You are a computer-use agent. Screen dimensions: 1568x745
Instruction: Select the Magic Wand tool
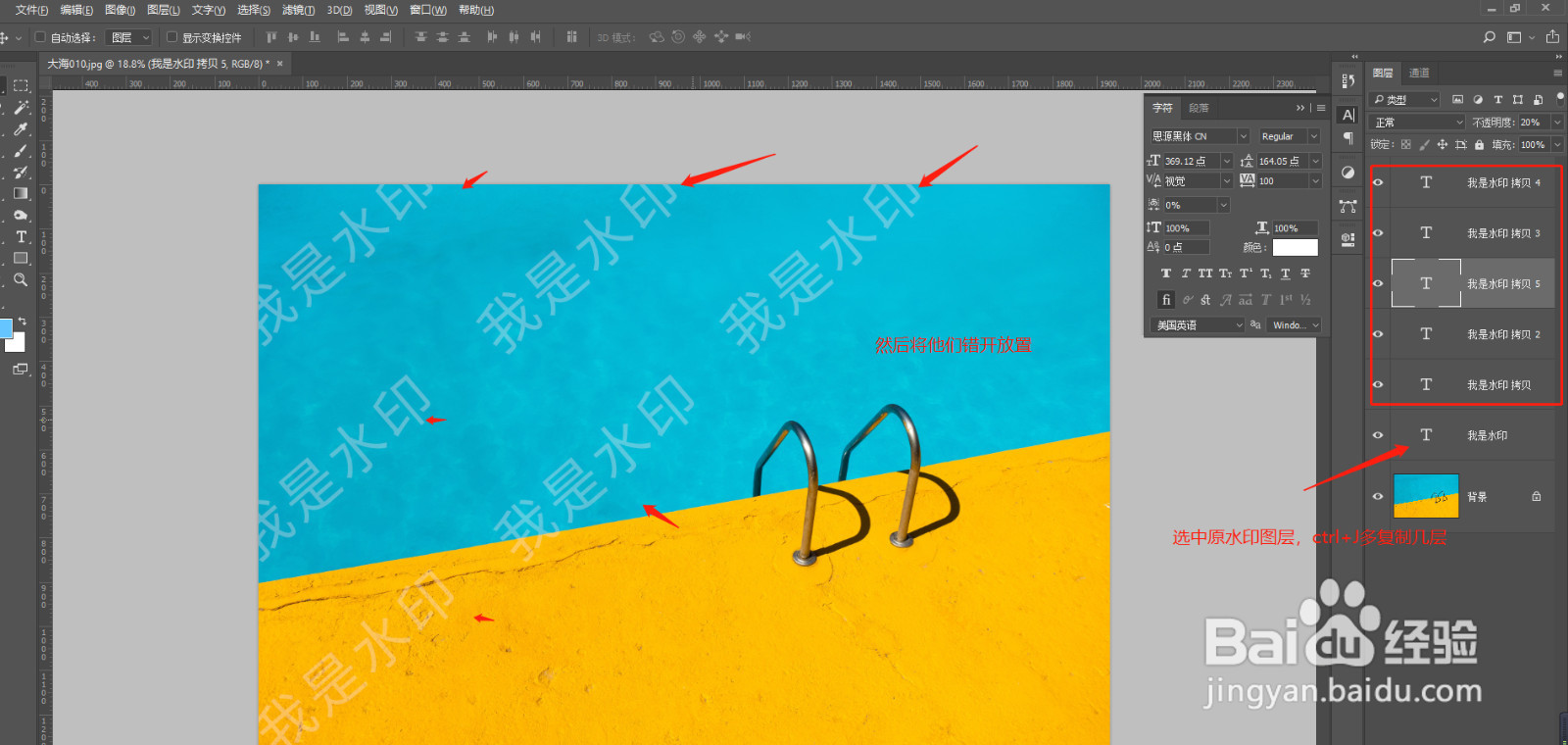click(21, 108)
